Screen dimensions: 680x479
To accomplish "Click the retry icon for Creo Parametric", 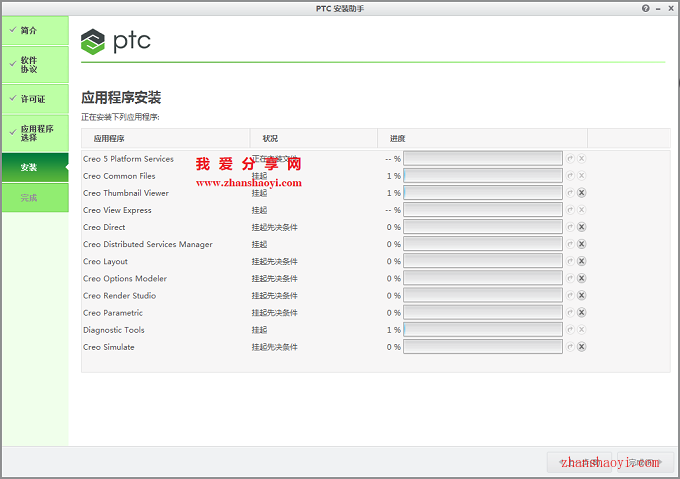I will 570,313.
